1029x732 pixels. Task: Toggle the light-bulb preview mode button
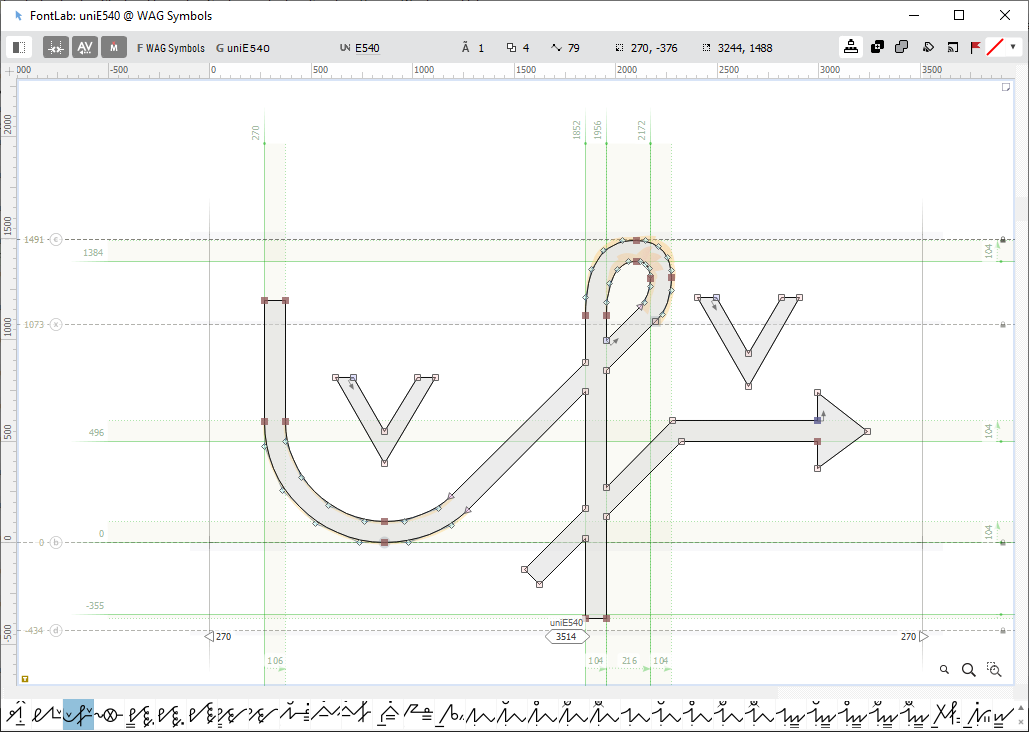(56, 47)
